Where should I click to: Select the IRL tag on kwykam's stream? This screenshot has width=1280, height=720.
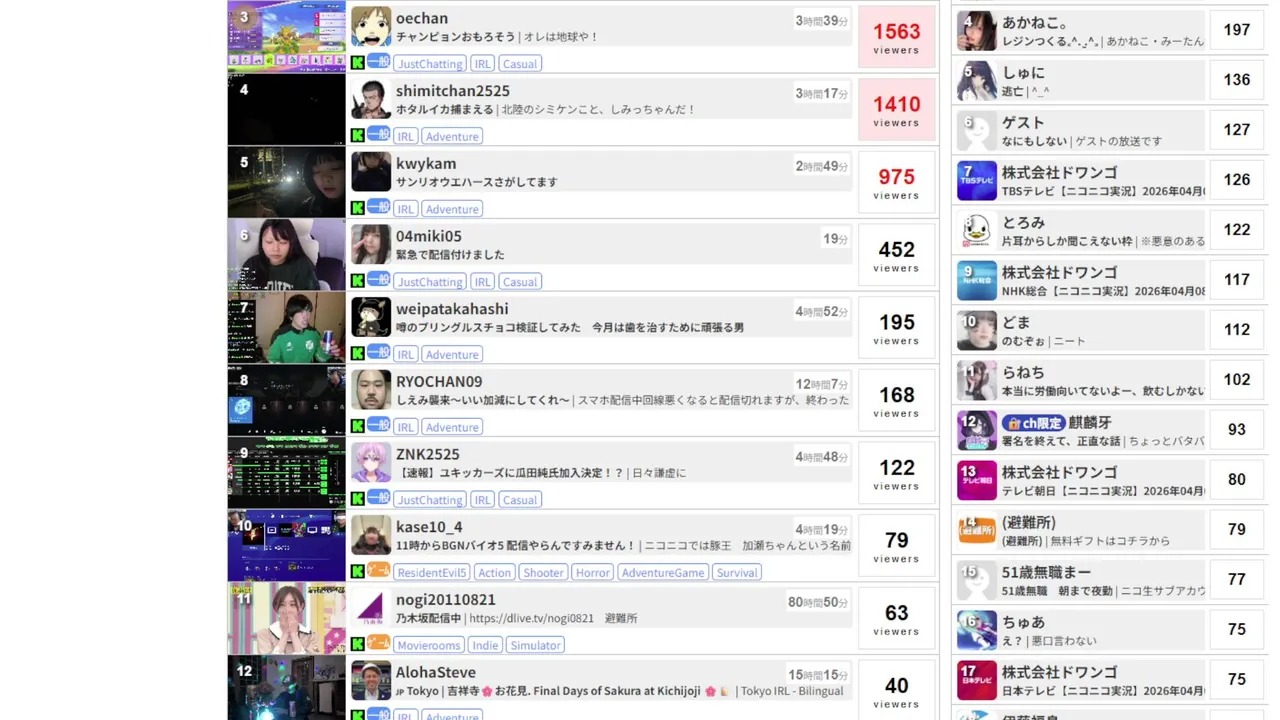coord(405,209)
